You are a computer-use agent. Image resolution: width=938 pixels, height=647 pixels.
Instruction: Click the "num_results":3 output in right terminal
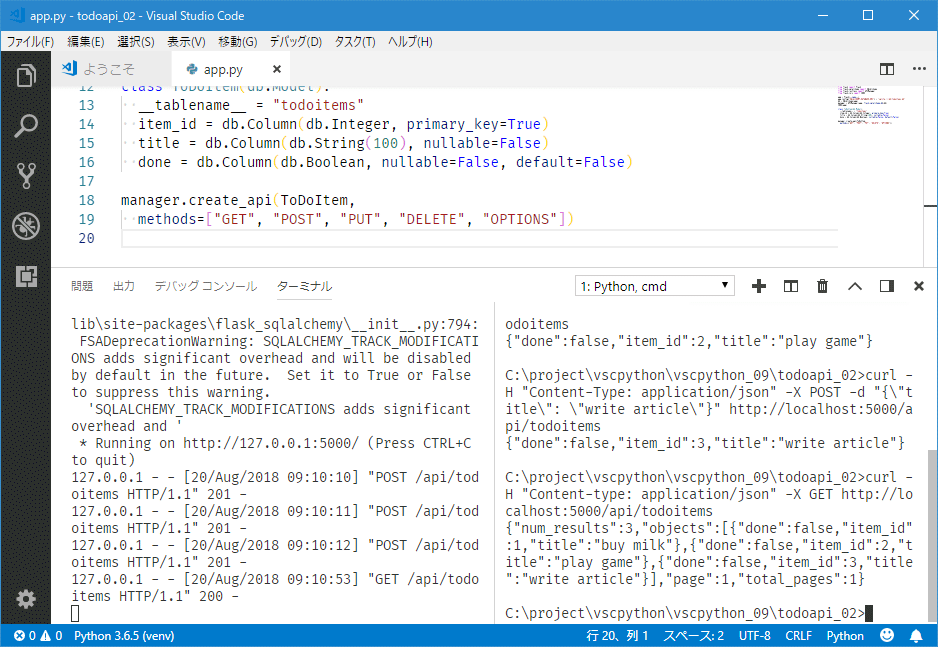(x=571, y=528)
